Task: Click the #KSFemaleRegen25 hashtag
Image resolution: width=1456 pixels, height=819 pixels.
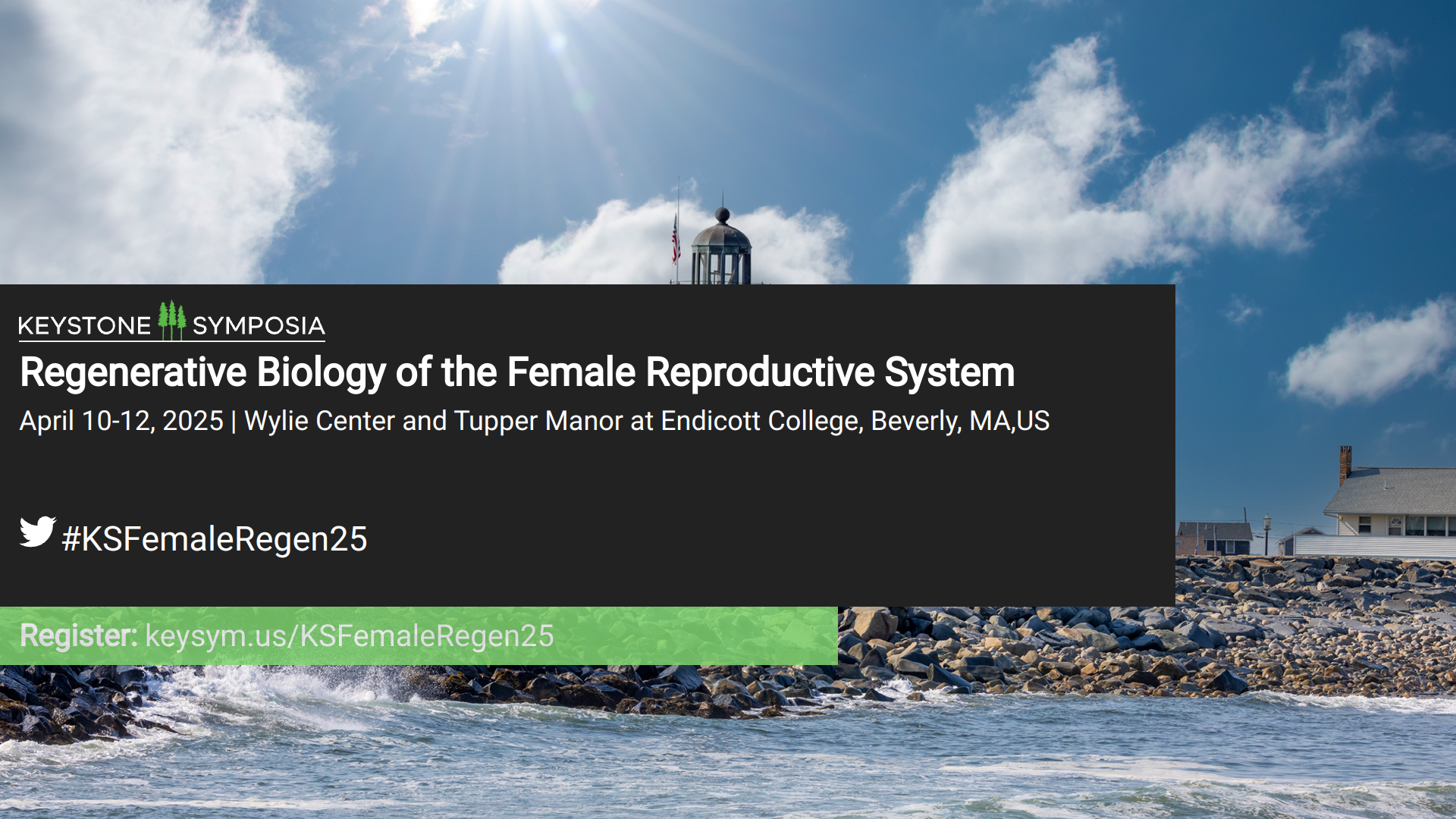Action: tap(215, 539)
